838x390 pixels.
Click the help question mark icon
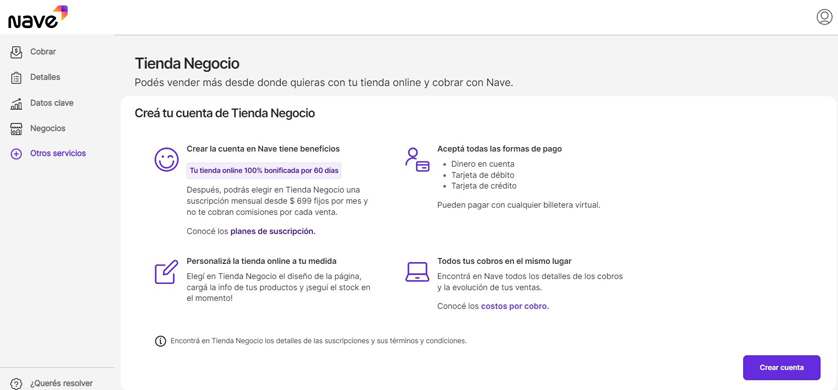coord(17,384)
